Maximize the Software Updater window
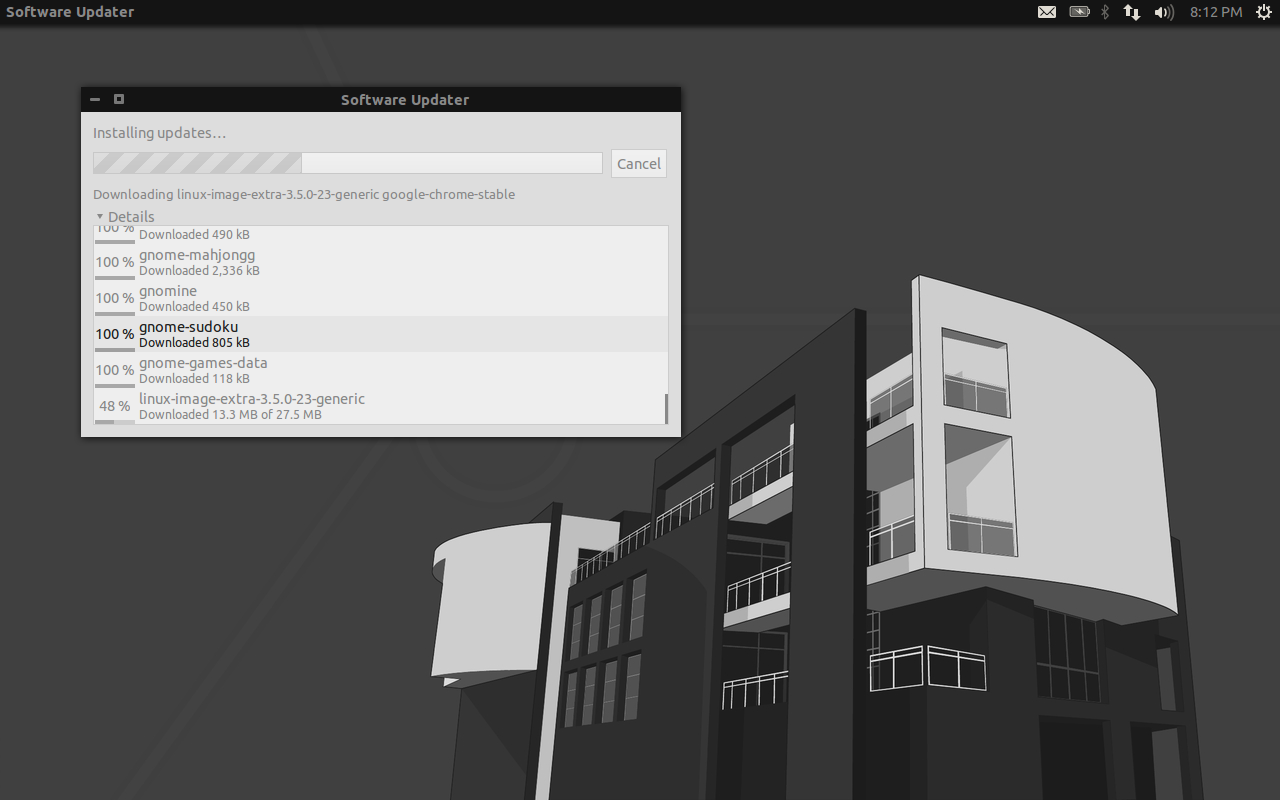1280x800 pixels. tap(119, 99)
